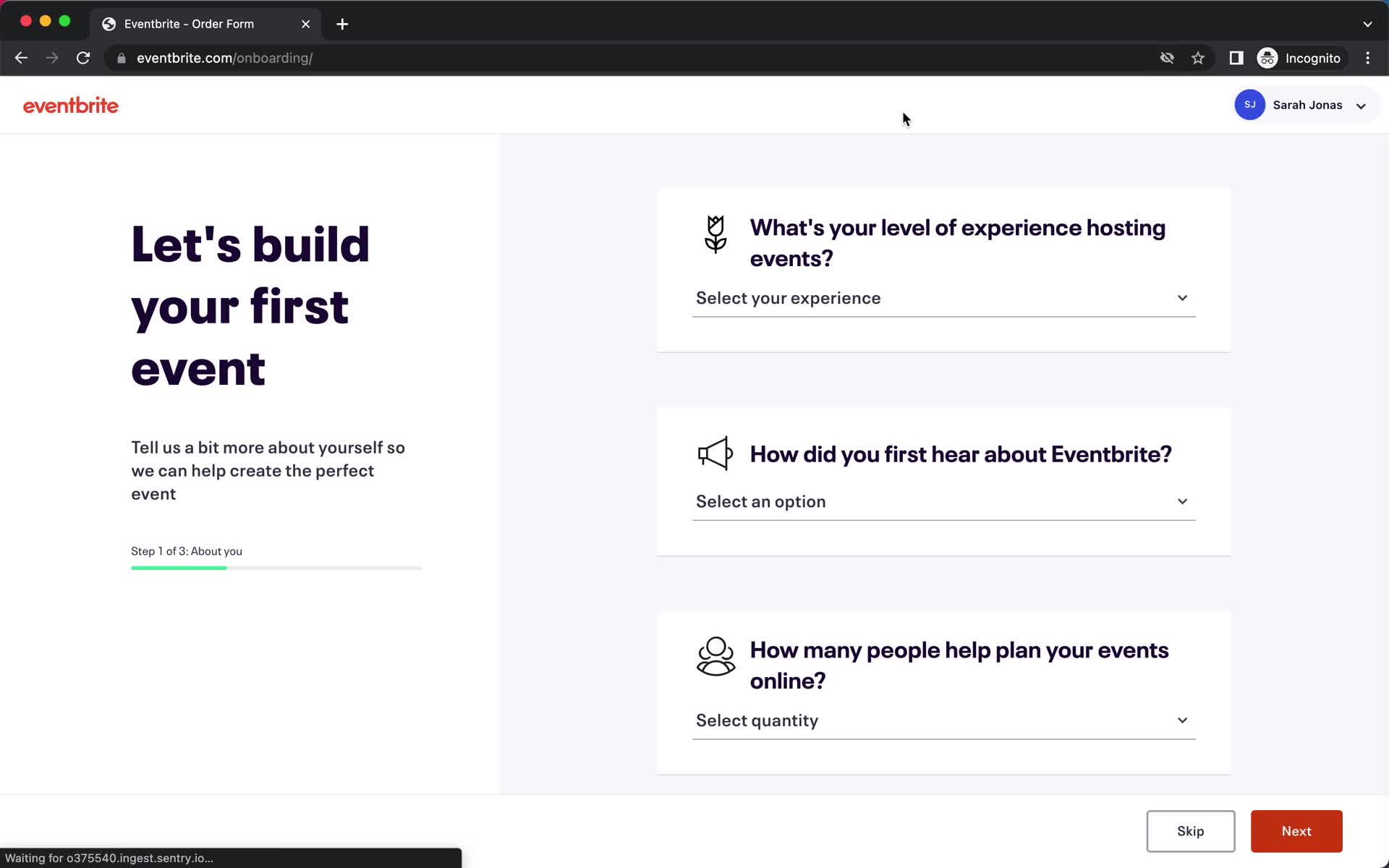
Task: Go back with the browser back arrow
Action: (21, 58)
